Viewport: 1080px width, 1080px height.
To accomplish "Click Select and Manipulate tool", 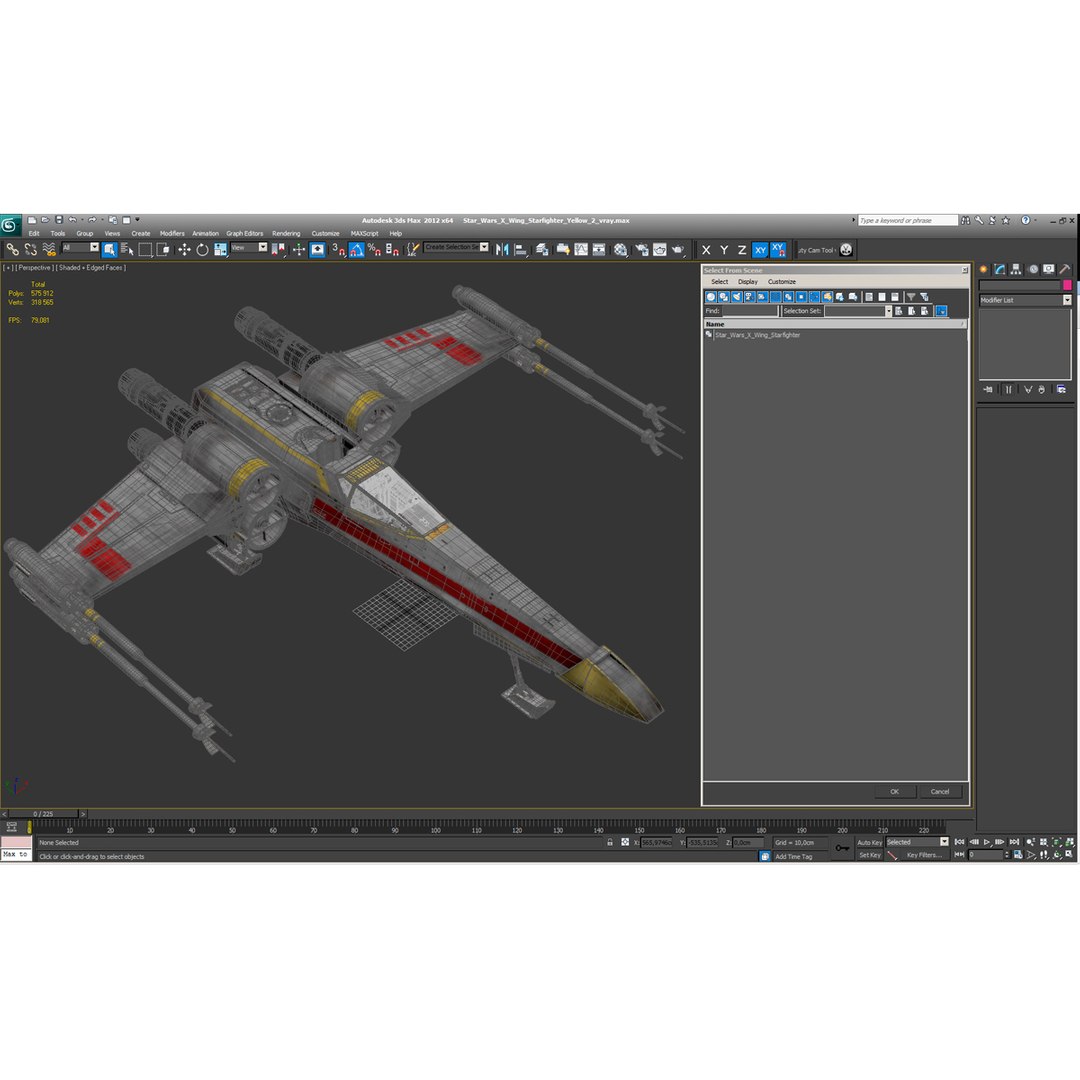I will click(298, 249).
